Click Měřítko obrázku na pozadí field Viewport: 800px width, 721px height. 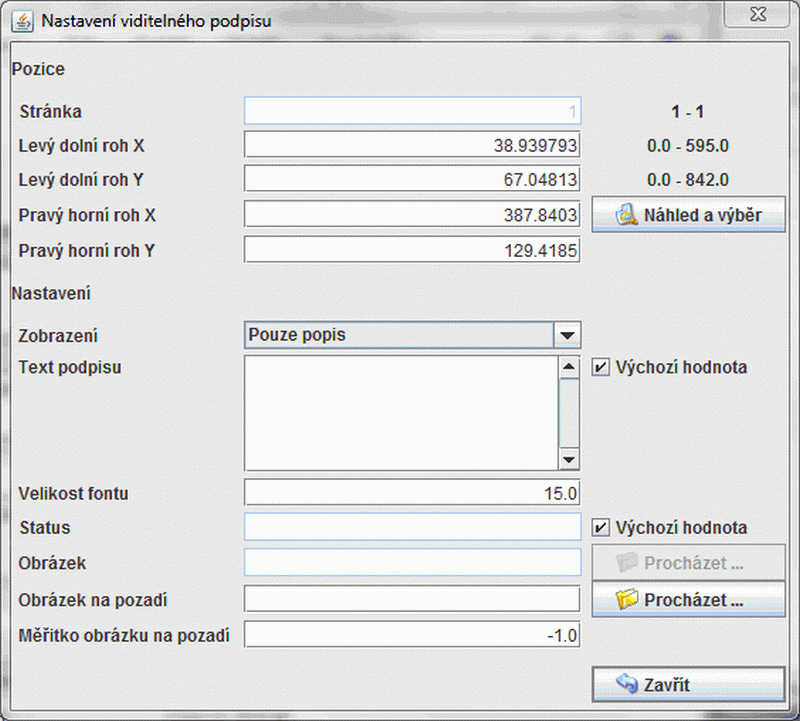(x=412, y=635)
